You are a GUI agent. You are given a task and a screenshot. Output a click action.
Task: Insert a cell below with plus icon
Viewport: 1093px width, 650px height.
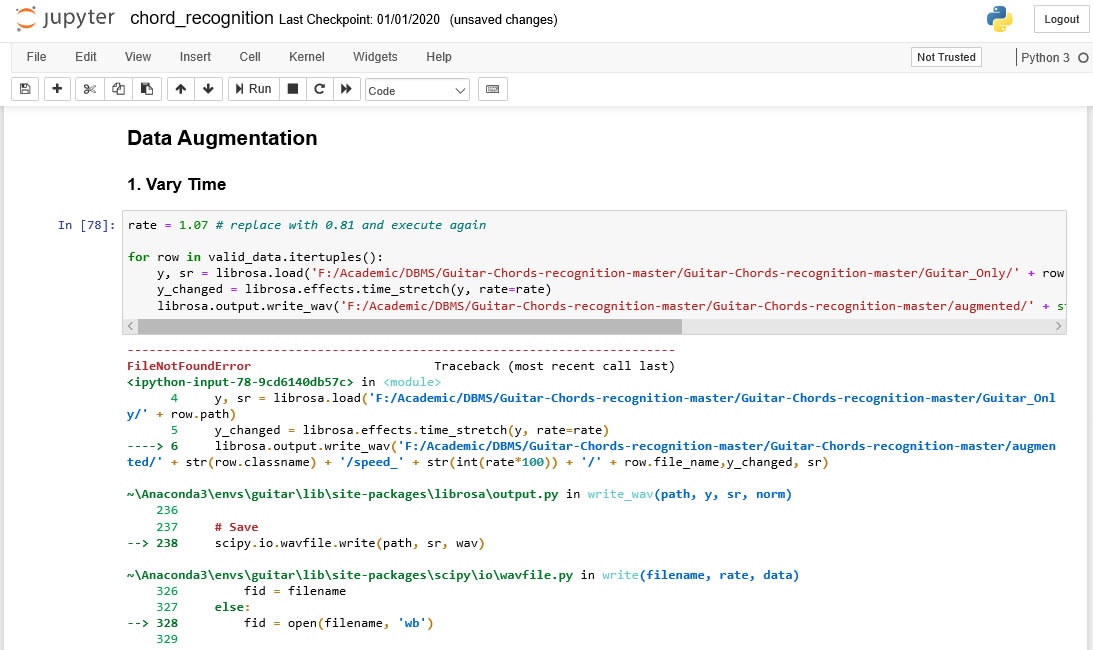(57, 89)
